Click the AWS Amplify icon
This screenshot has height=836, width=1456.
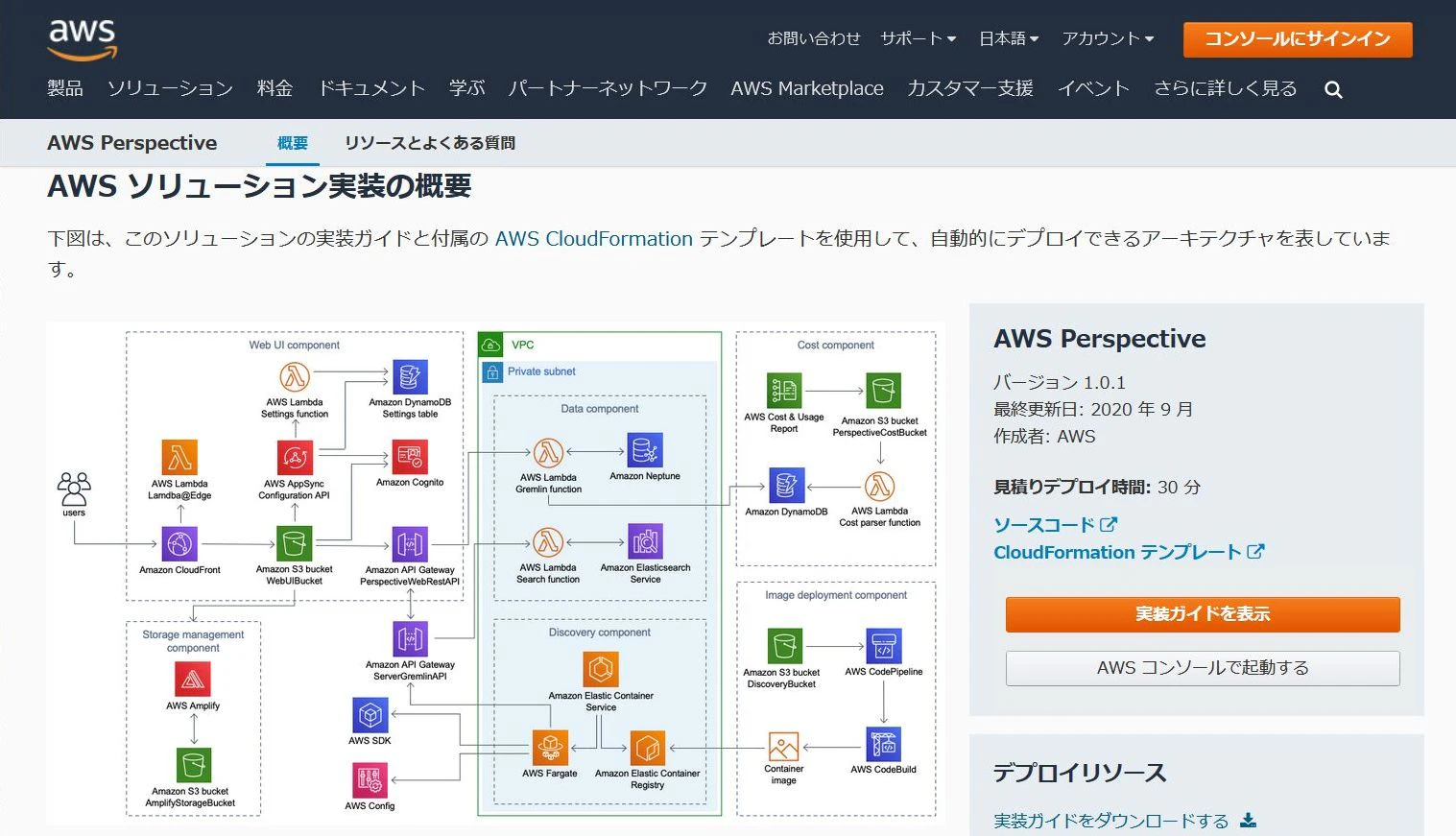point(193,680)
